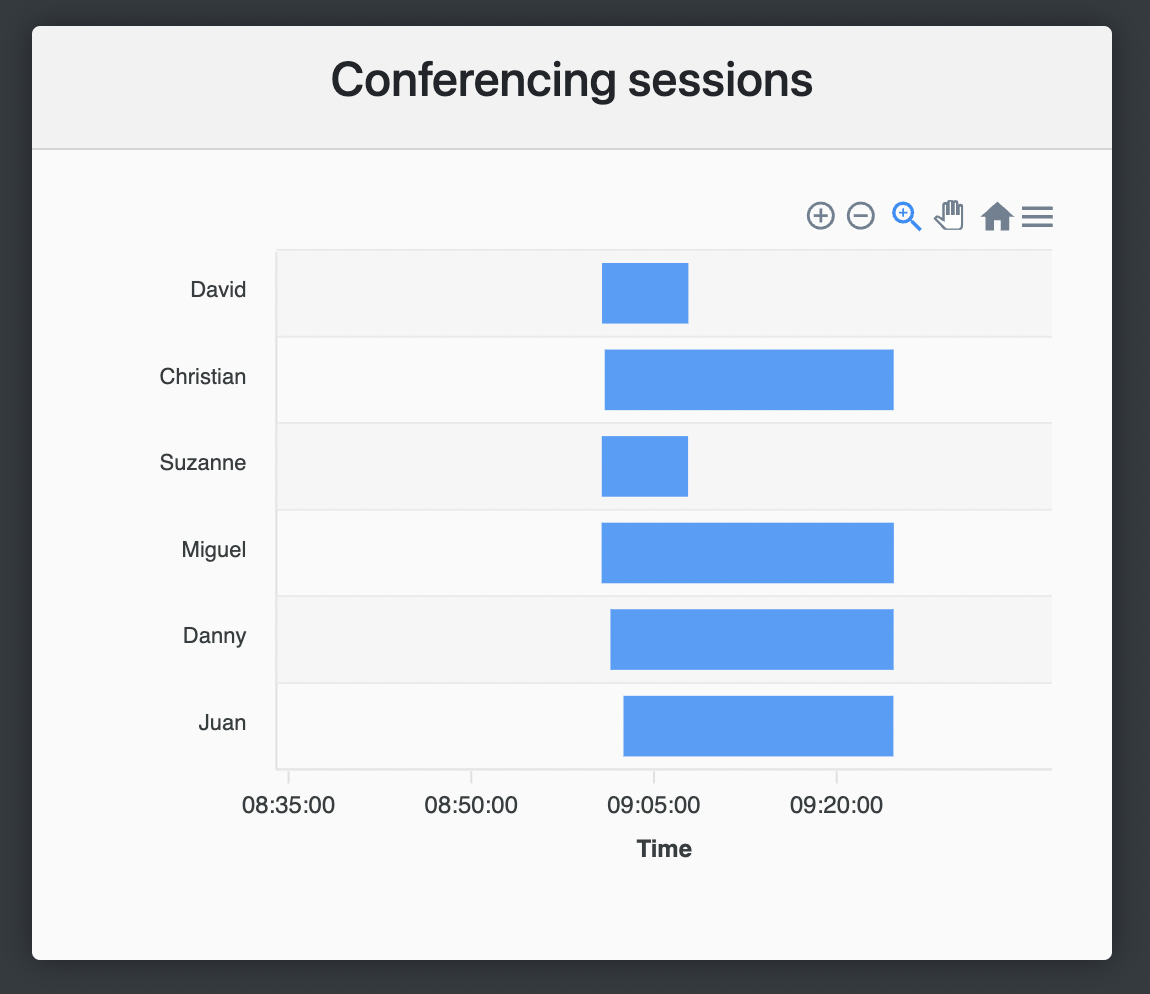The width and height of the screenshot is (1150, 994).
Task: Click Miguel's session bar
Action: point(747,552)
